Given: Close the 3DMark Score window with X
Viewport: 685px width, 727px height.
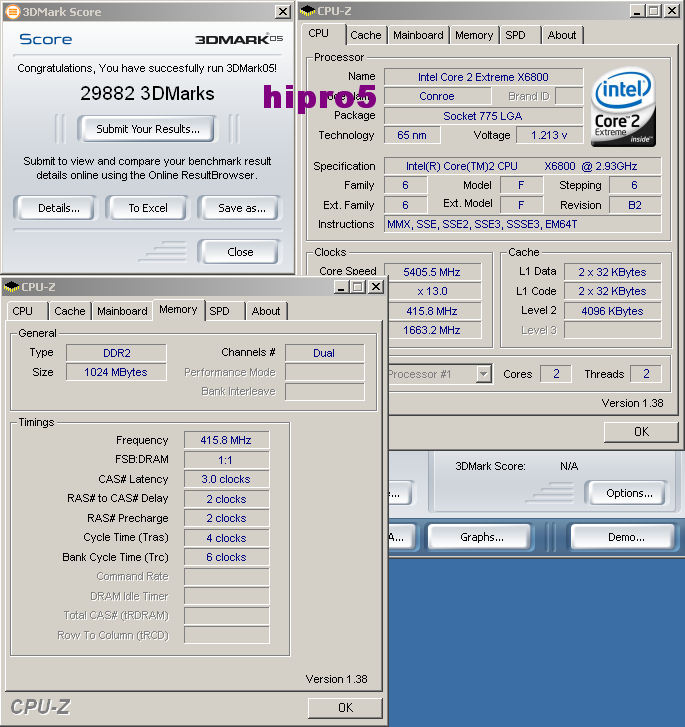Looking at the screenshot, I should click(x=282, y=12).
